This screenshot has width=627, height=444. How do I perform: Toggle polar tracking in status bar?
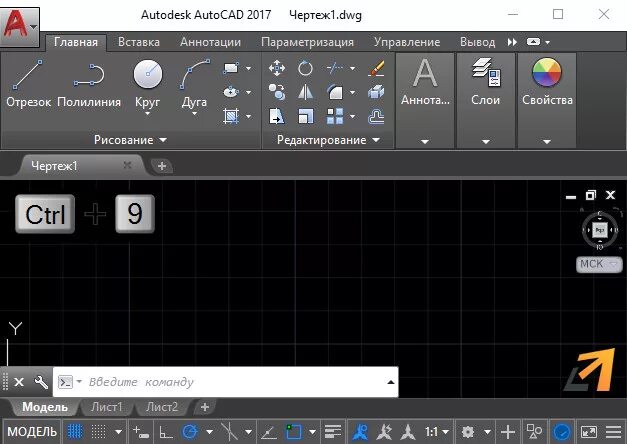coord(190,432)
